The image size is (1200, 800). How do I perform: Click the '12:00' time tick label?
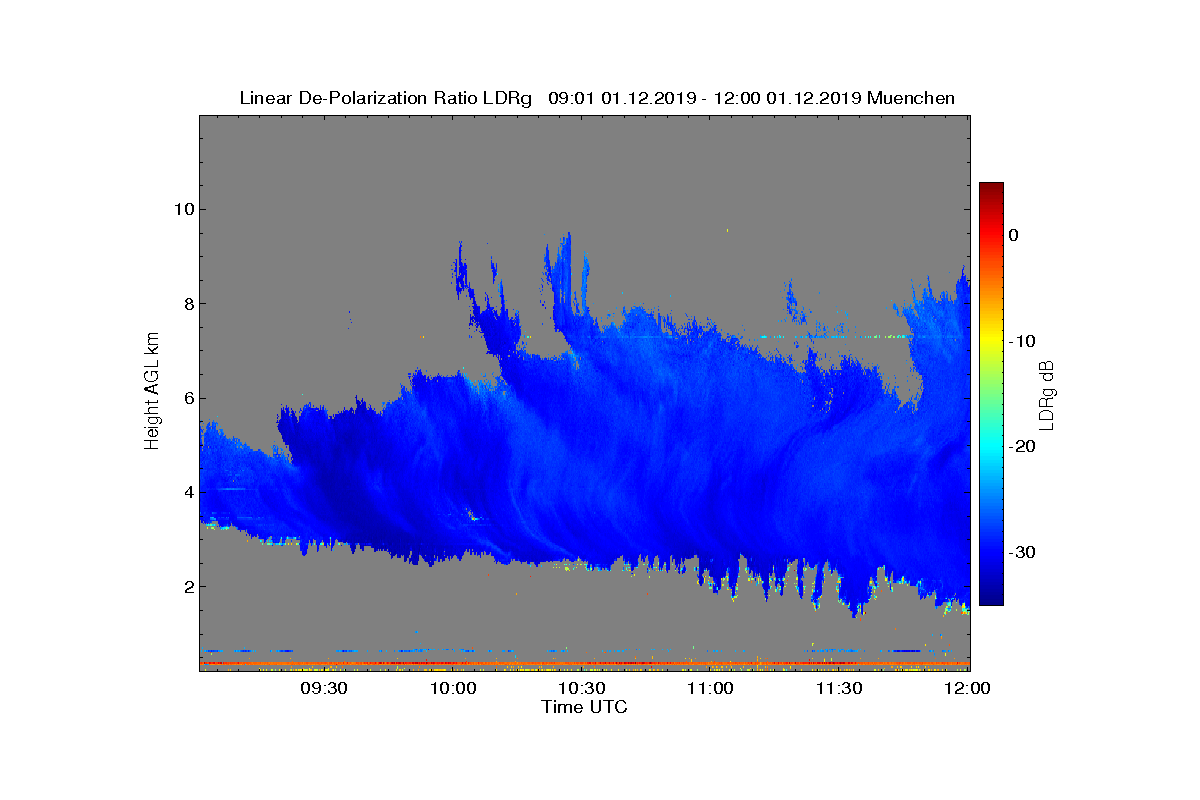(x=968, y=688)
